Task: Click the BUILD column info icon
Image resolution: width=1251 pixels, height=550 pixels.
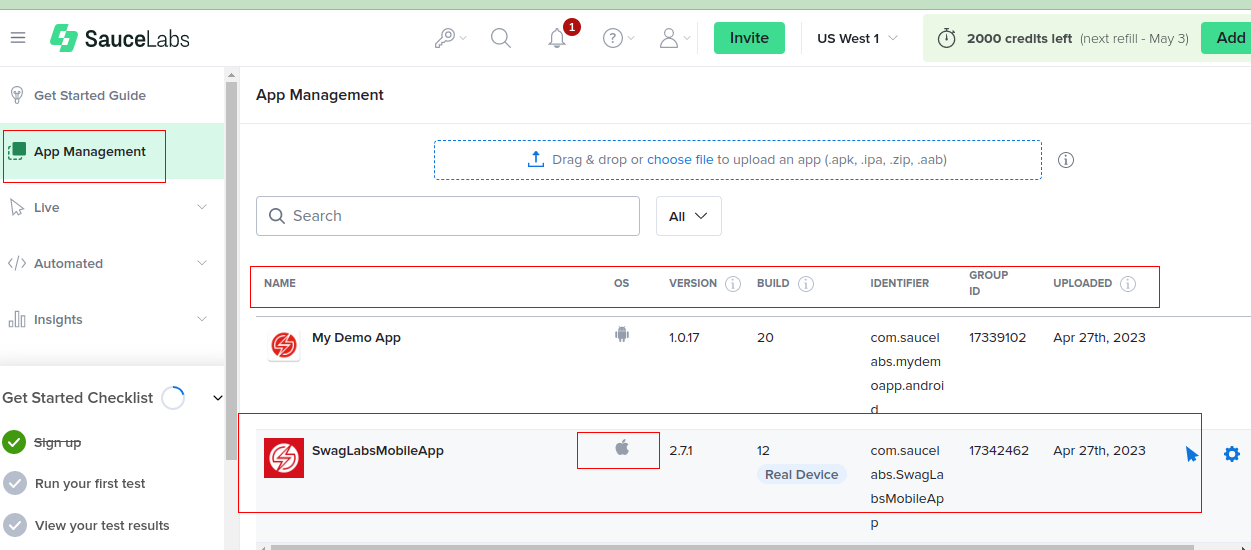Action: [806, 284]
